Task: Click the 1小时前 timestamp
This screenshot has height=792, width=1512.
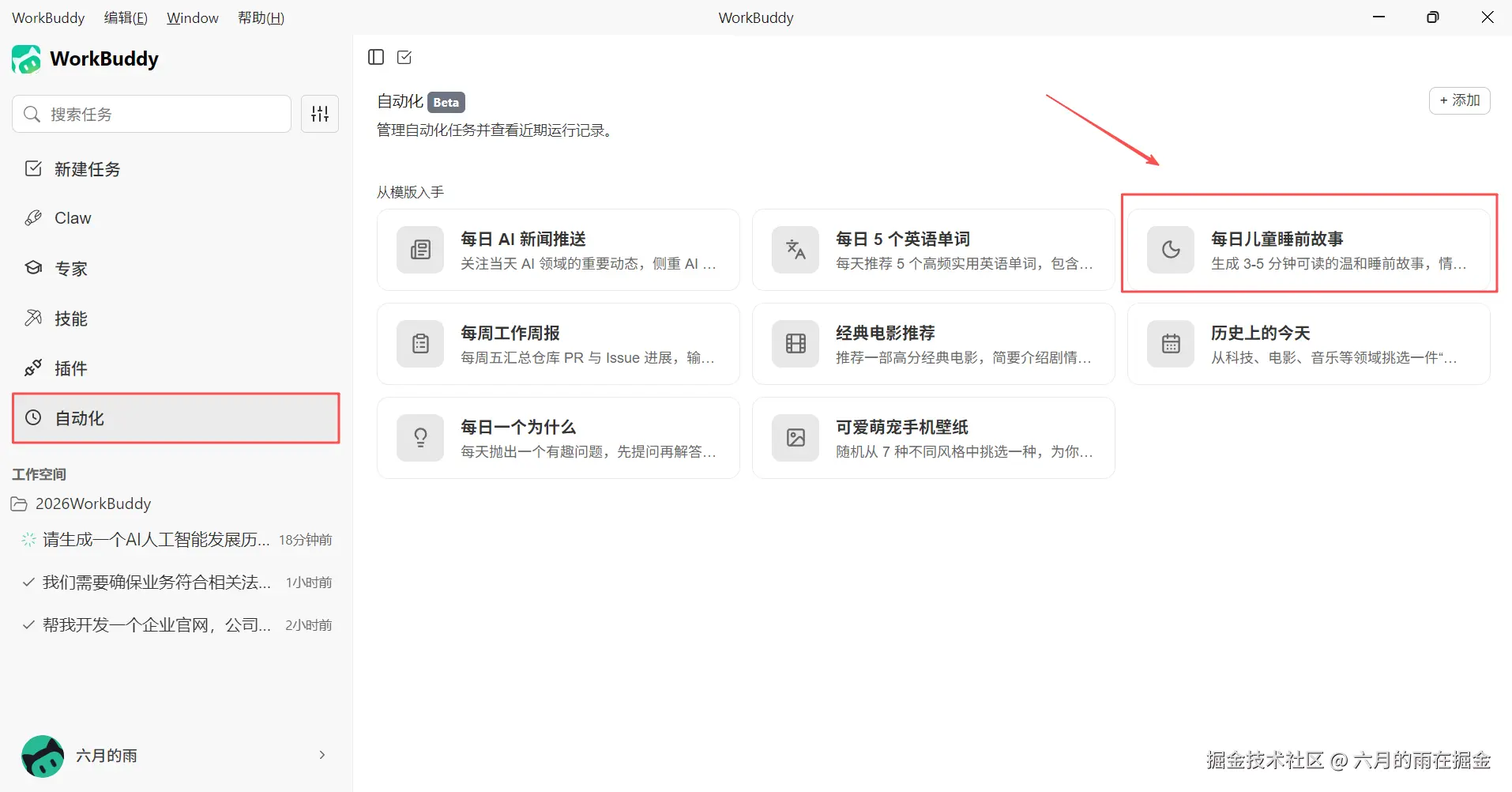Action: [309, 583]
